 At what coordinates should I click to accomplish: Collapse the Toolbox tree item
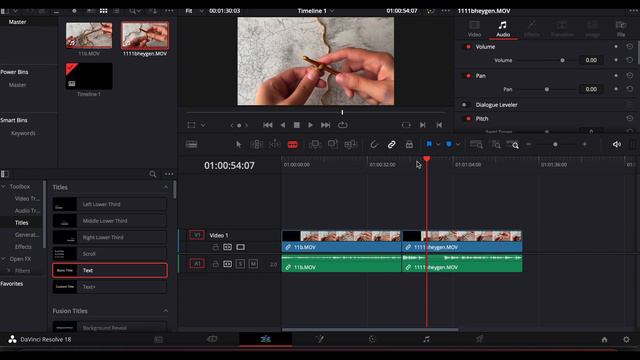(x=4, y=187)
